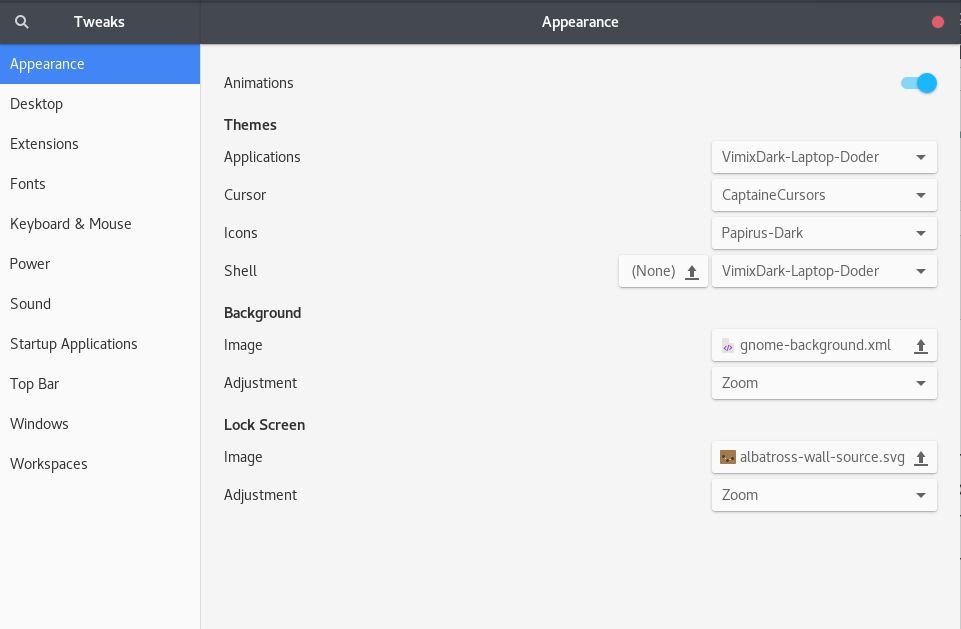Close window with red dot button
The height and width of the screenshot is (629, 961).
click(937, 22)
